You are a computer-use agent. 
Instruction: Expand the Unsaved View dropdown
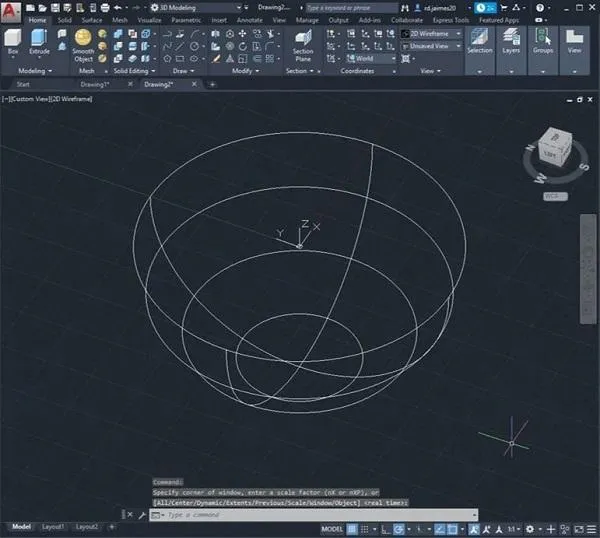[x=431, y=46]
